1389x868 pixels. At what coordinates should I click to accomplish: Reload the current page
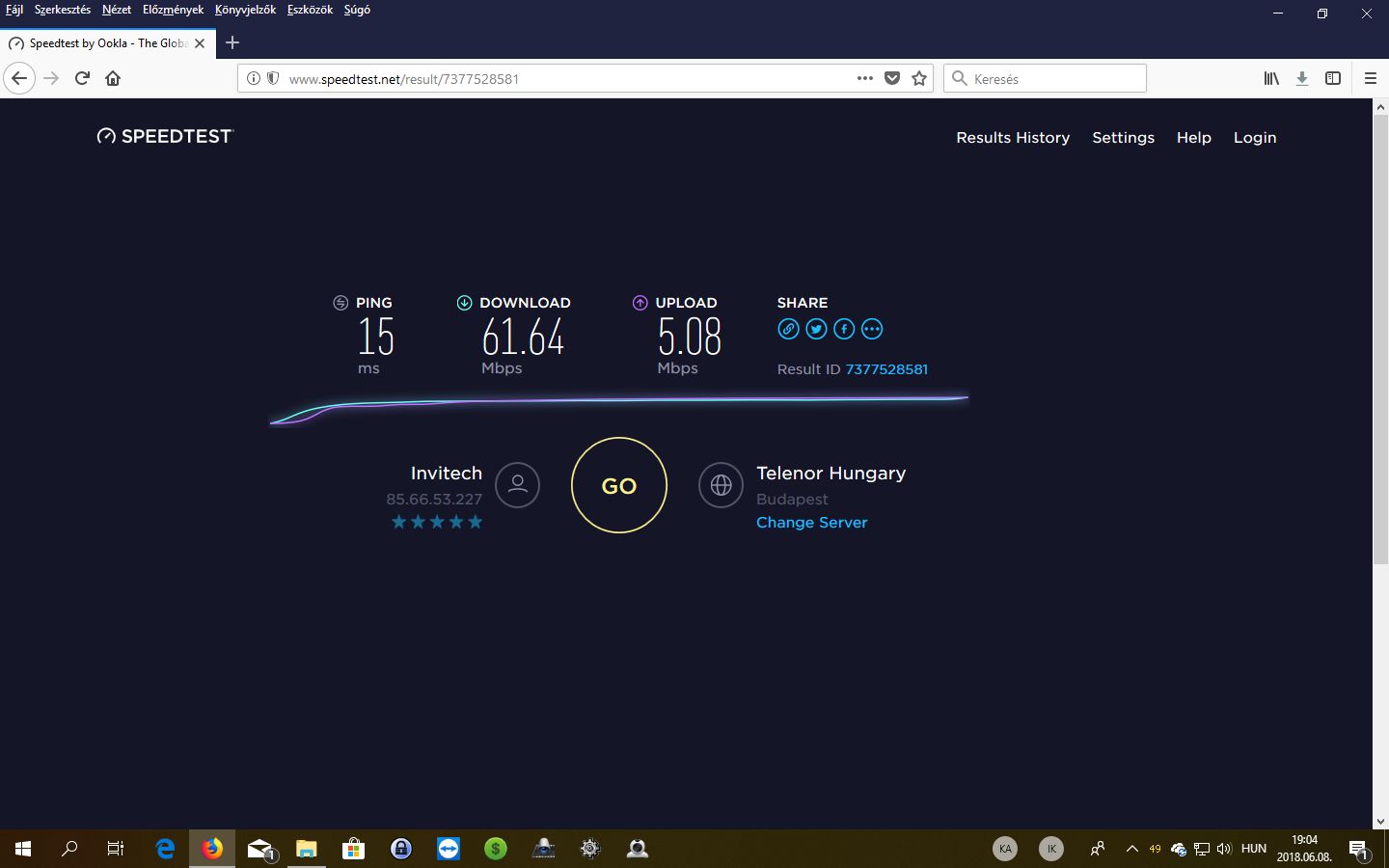click(82, 78)
